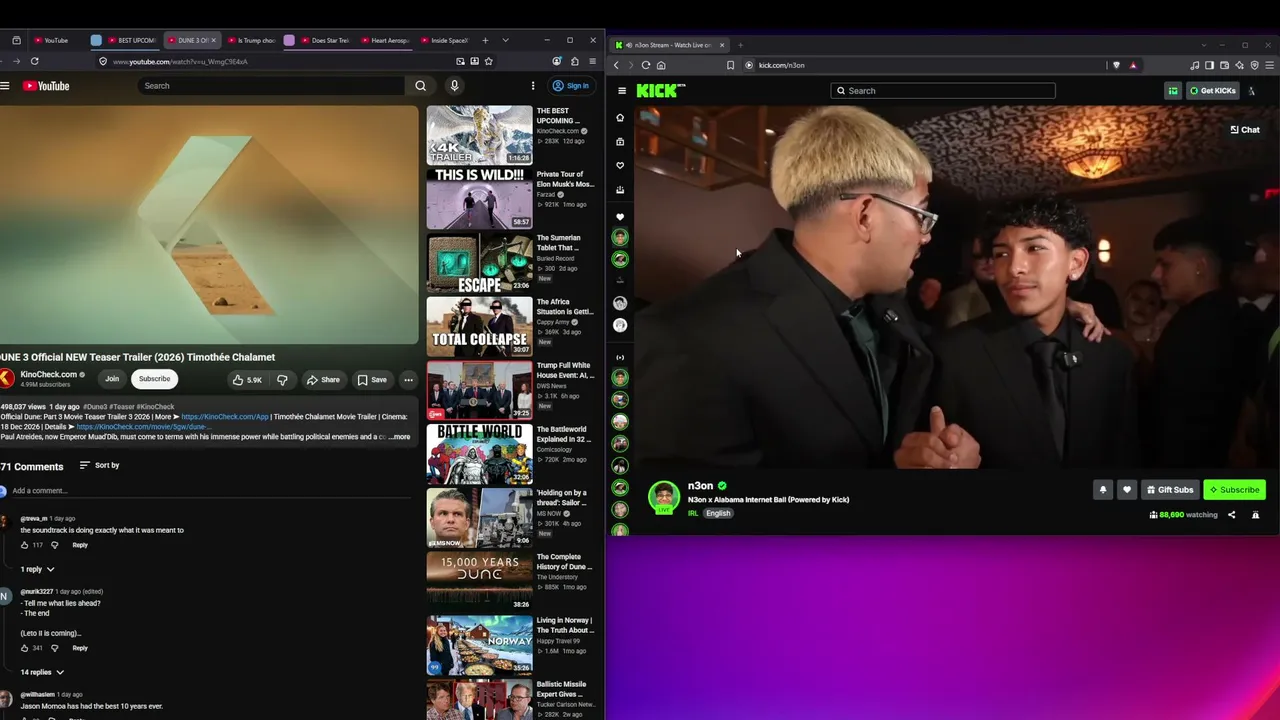Open Kick sidebar hamburger menu
Viewport: 1280px width, 720px height.
click(x=621, y=91)
